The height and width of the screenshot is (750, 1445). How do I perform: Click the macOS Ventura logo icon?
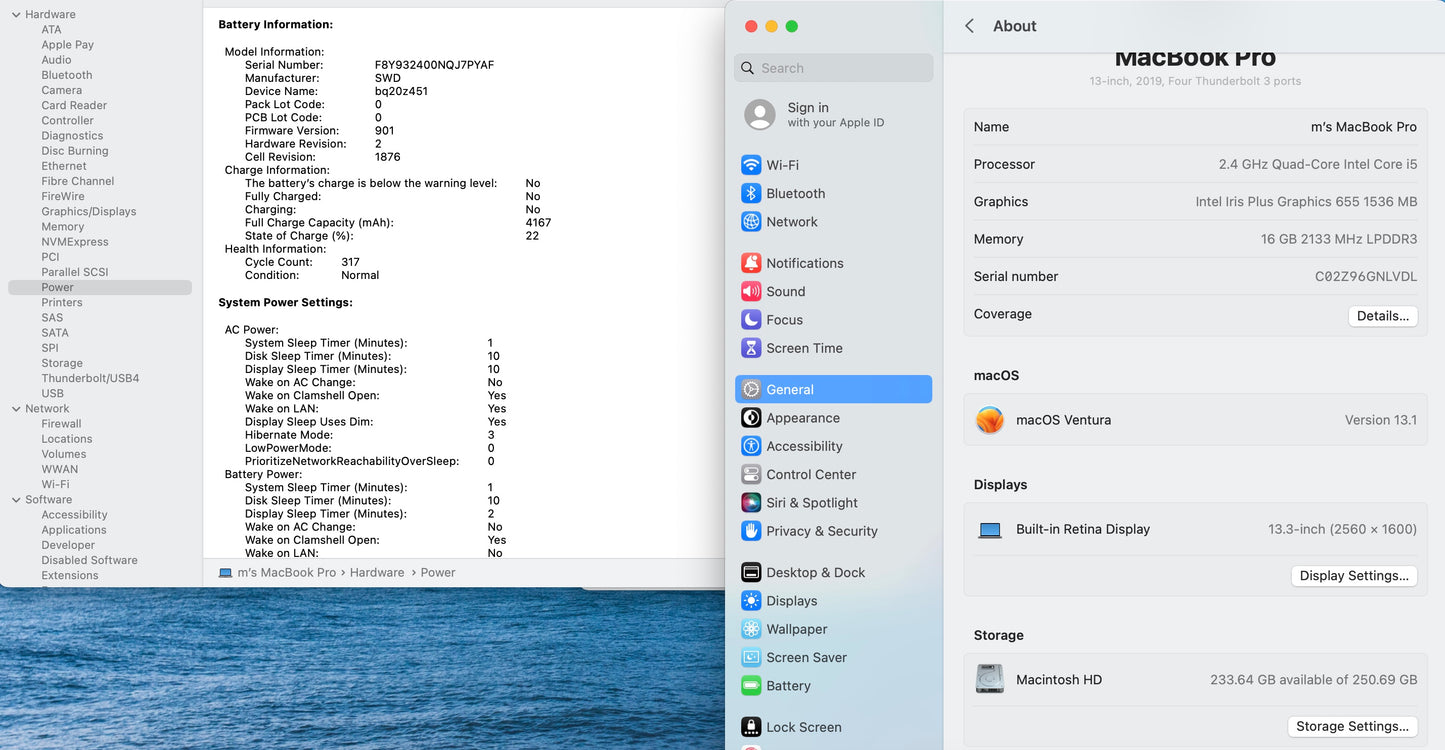[990, 420]
